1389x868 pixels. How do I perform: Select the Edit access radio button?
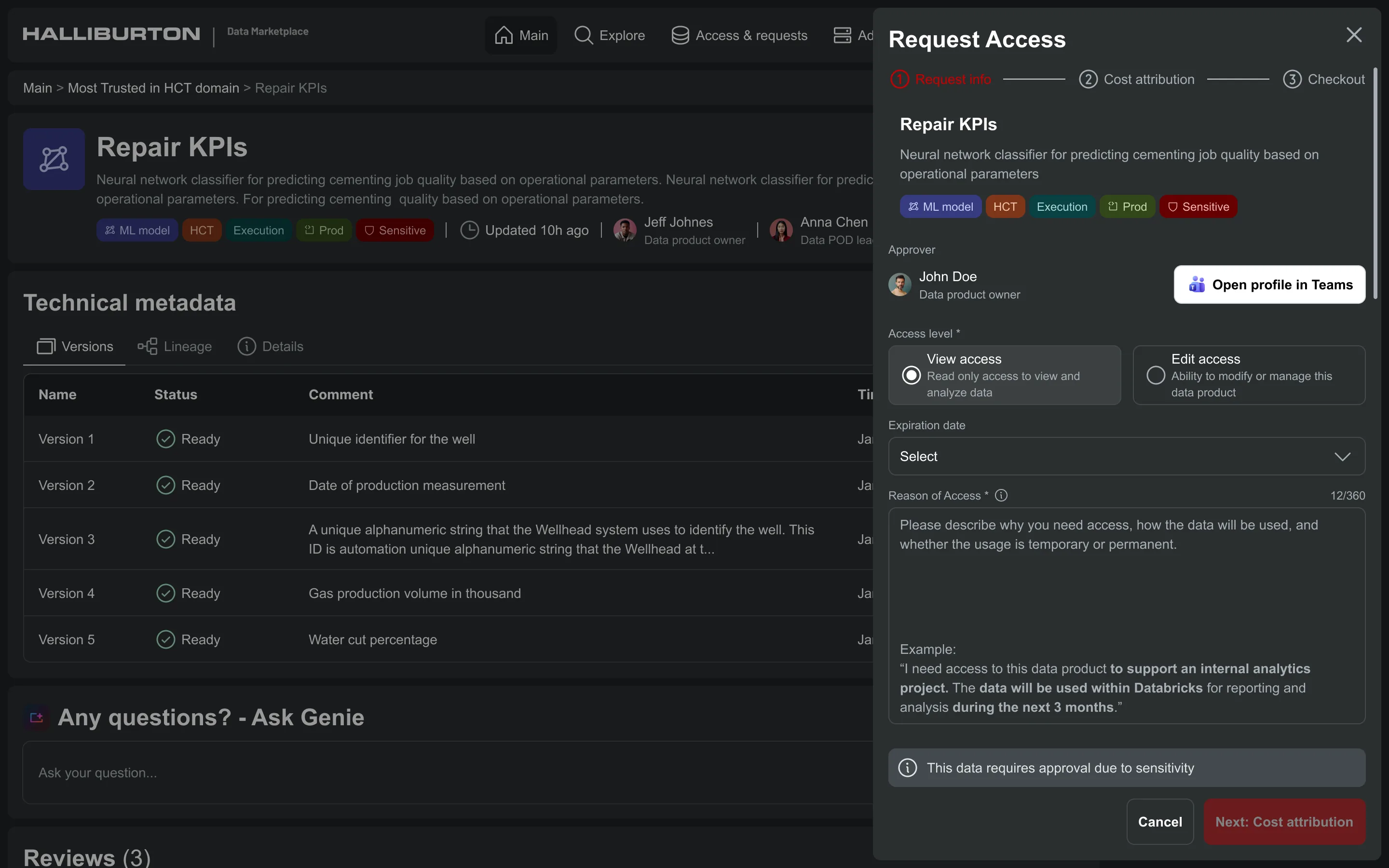1156,376
